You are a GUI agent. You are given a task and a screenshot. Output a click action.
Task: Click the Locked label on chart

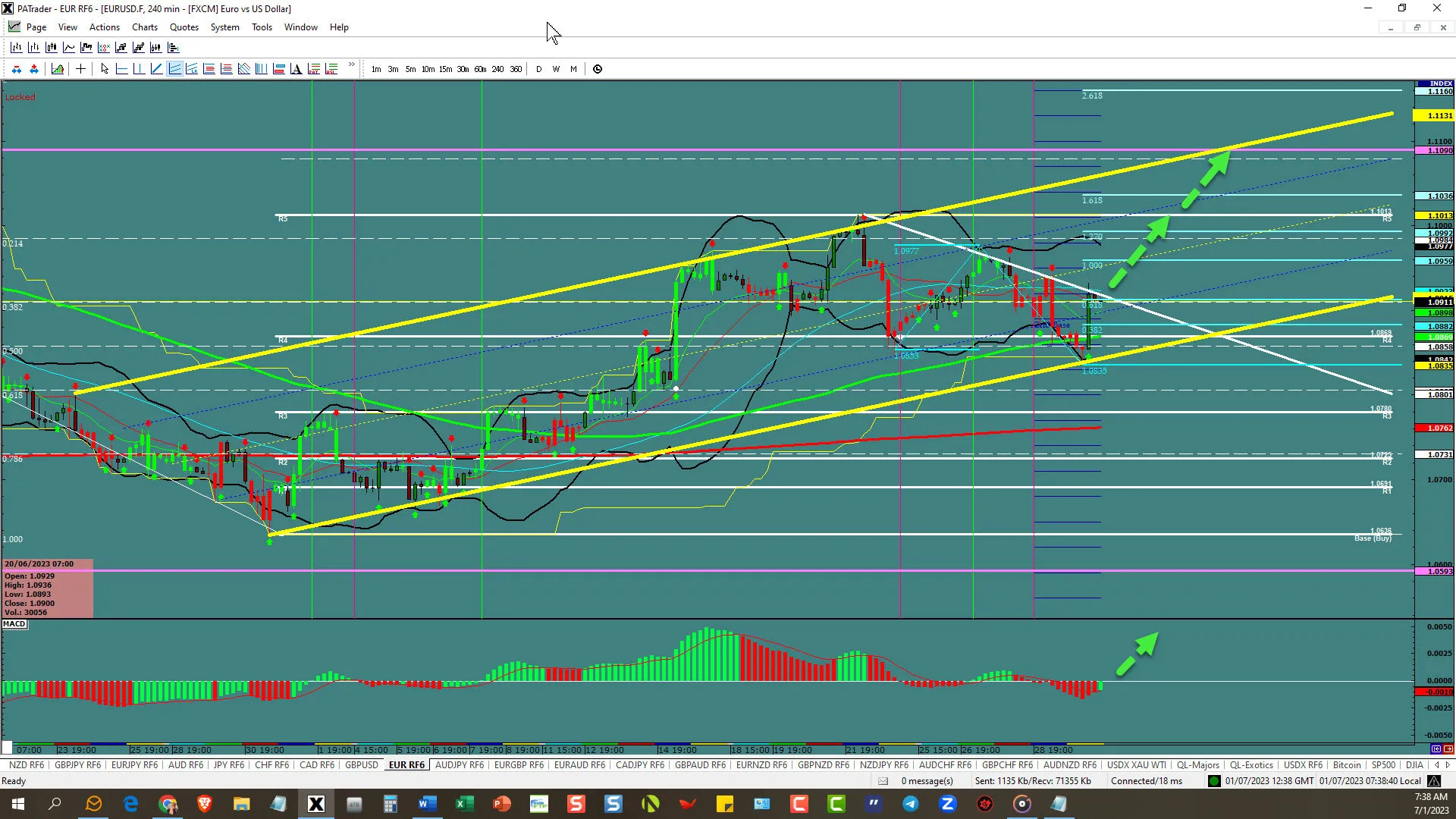coord(20,97)
